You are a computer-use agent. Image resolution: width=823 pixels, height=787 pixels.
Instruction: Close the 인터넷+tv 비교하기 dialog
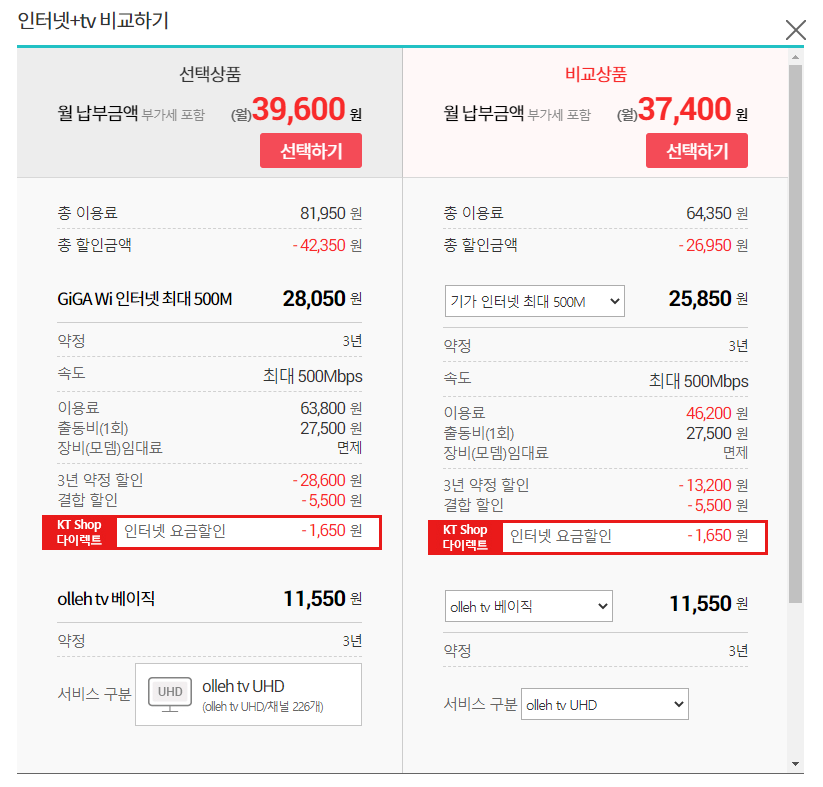pos(795,30)
